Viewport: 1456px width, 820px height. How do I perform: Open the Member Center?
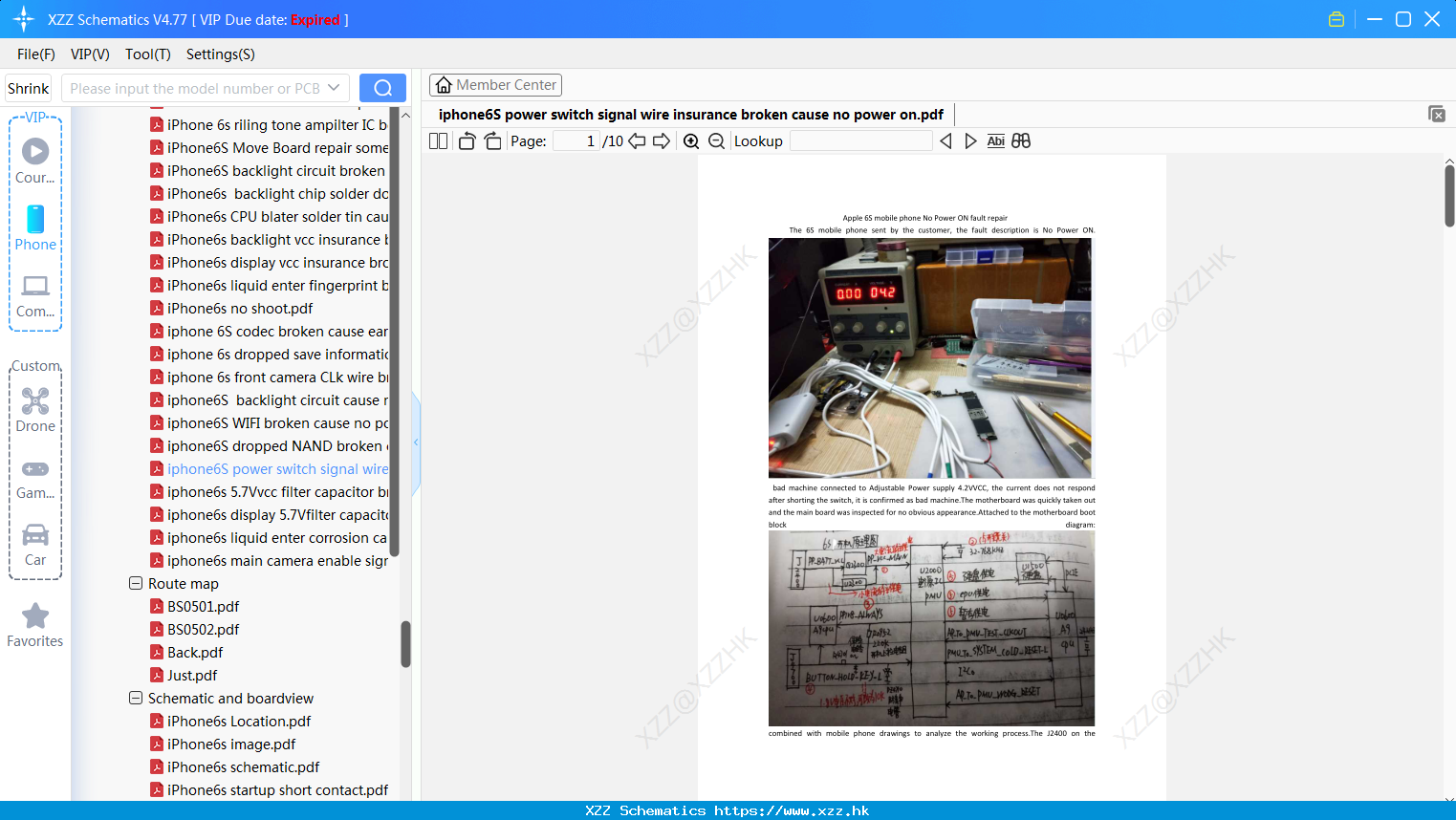(x=495, y=85)
